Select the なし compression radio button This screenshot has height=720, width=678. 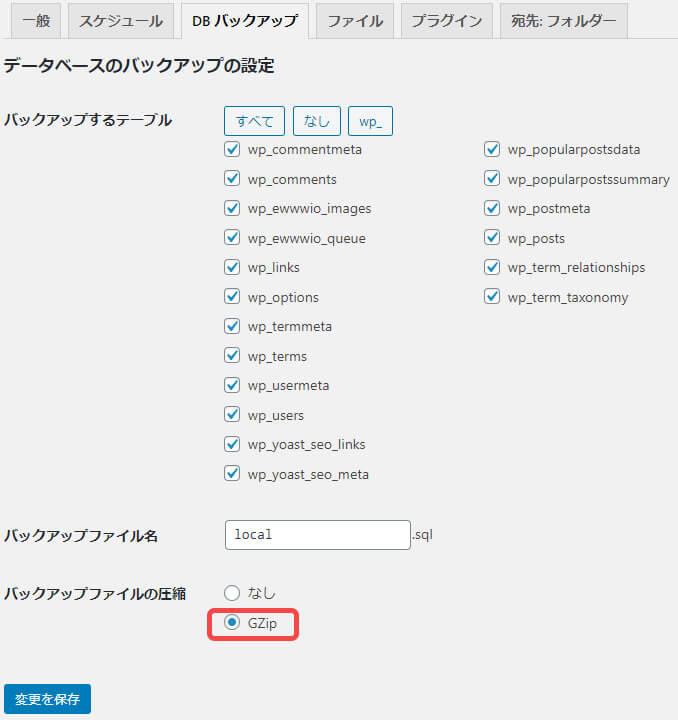click(233, 592)
